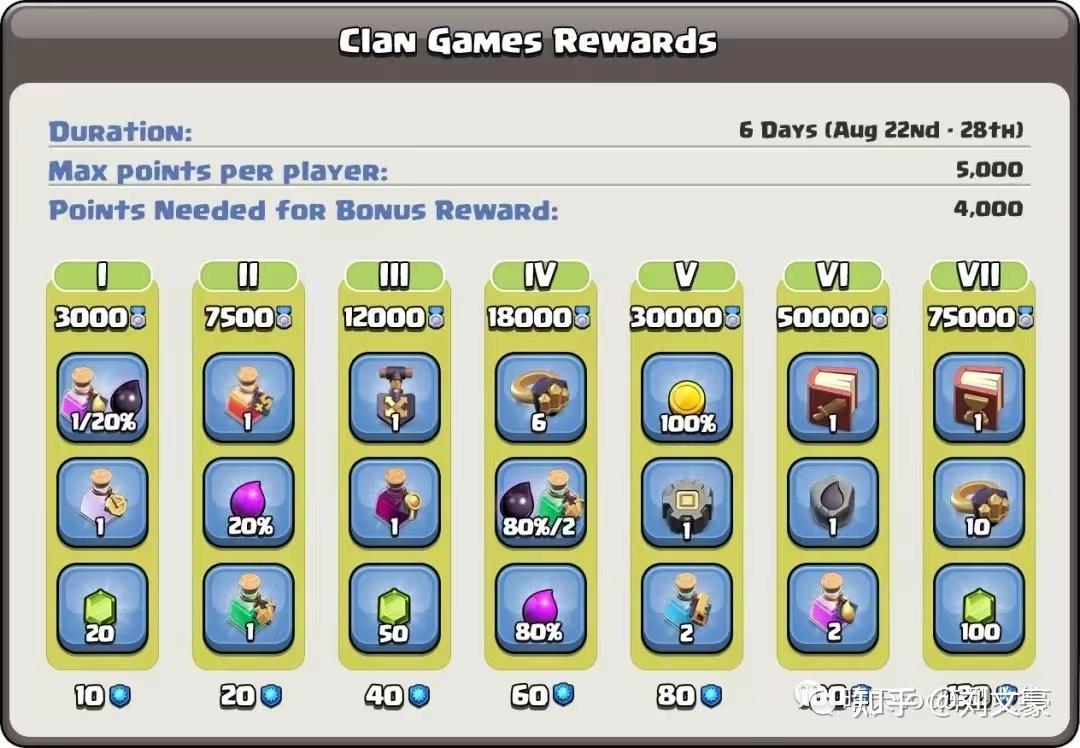Click the dark elixir rune in tier VI
This screenshot has width=1080, height=748.
coord(832,503)
